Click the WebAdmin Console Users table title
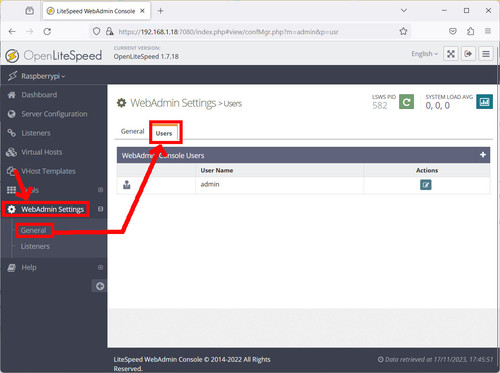 point(163,155)
